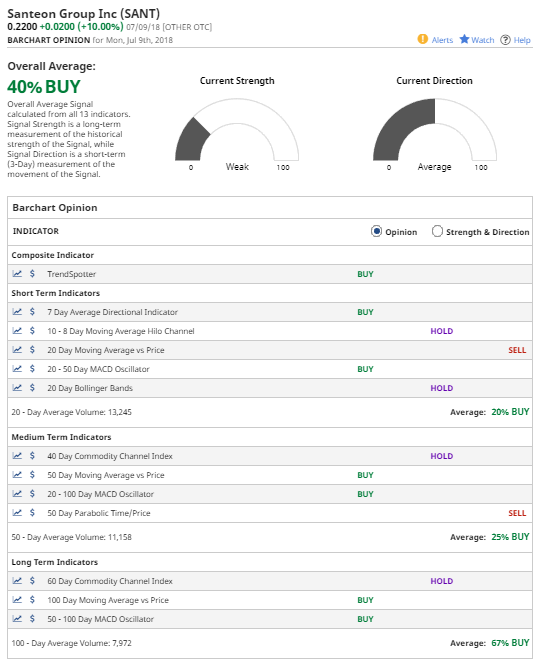The image size is (538, 666).
Task: Click the orange Alerts exclamation icon
Action: 423,39
